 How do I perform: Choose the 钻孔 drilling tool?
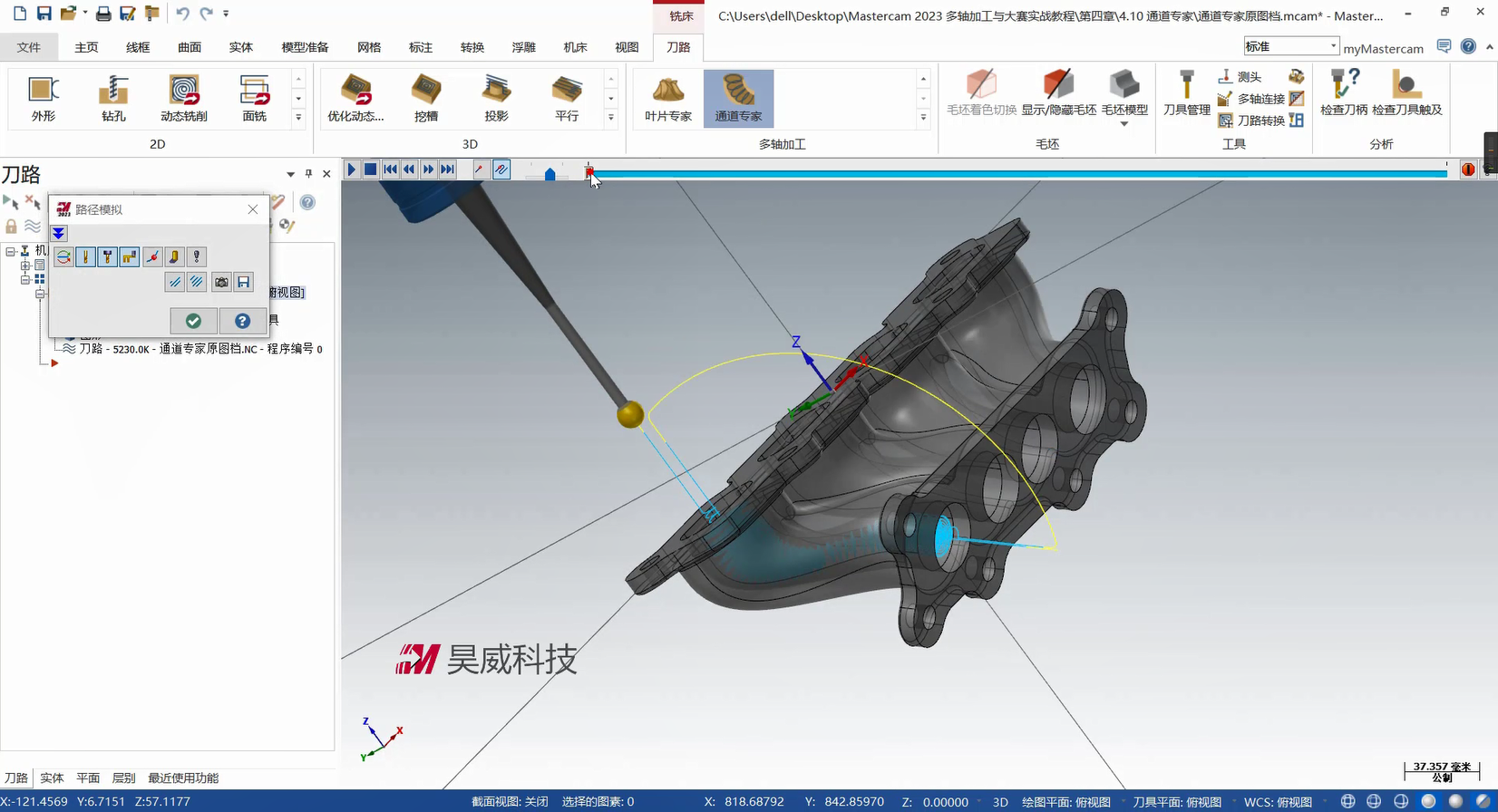click(x=113, y=98)
